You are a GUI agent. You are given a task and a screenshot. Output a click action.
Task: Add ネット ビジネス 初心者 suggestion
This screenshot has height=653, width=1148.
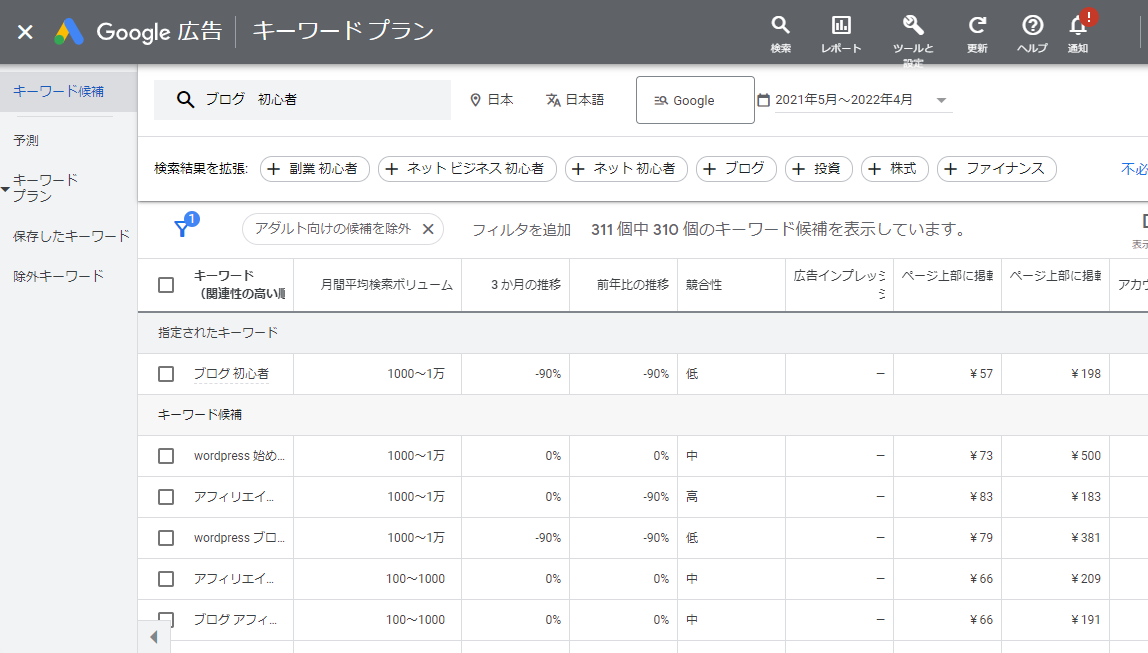(467, 169)
